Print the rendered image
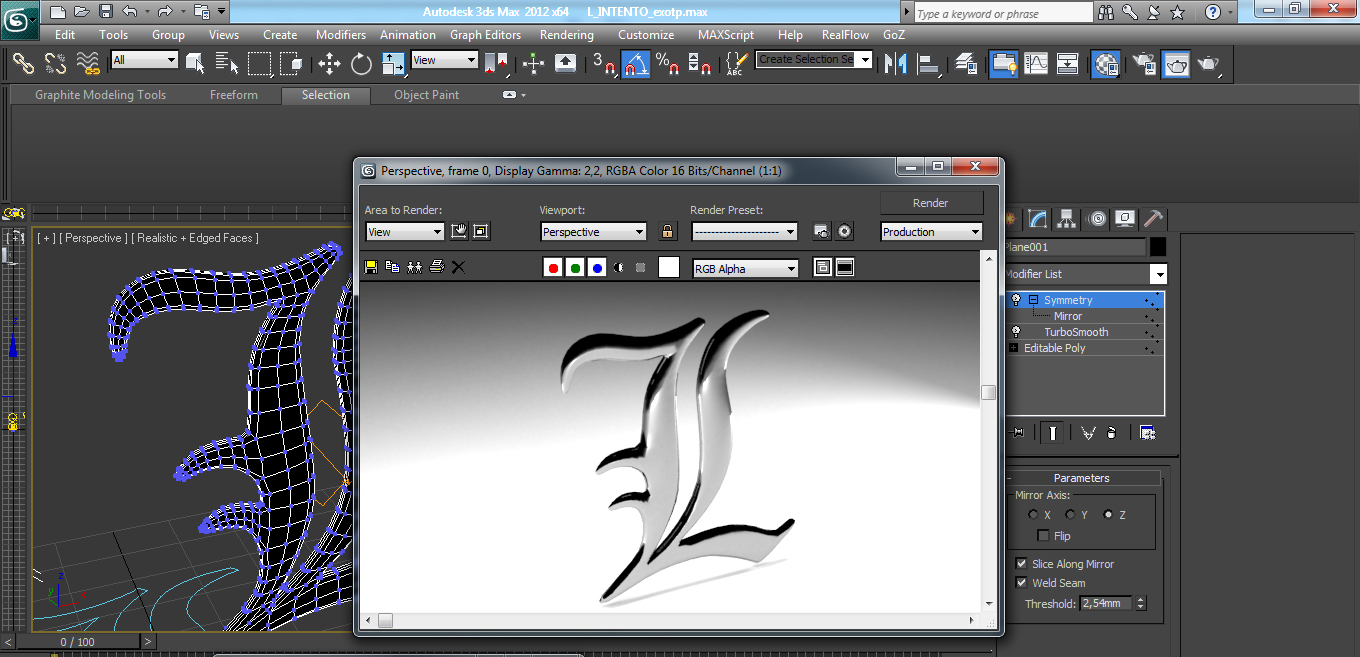This screenshot has width=1360, height=657. click(x=436, y=267)
